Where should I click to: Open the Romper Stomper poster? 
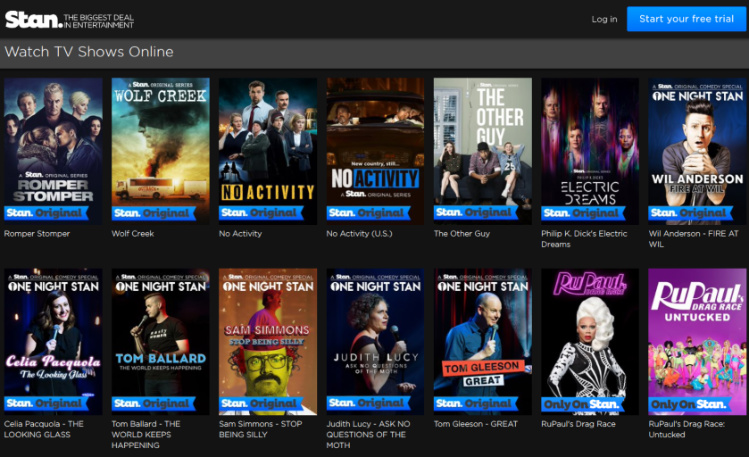(53, 151)
